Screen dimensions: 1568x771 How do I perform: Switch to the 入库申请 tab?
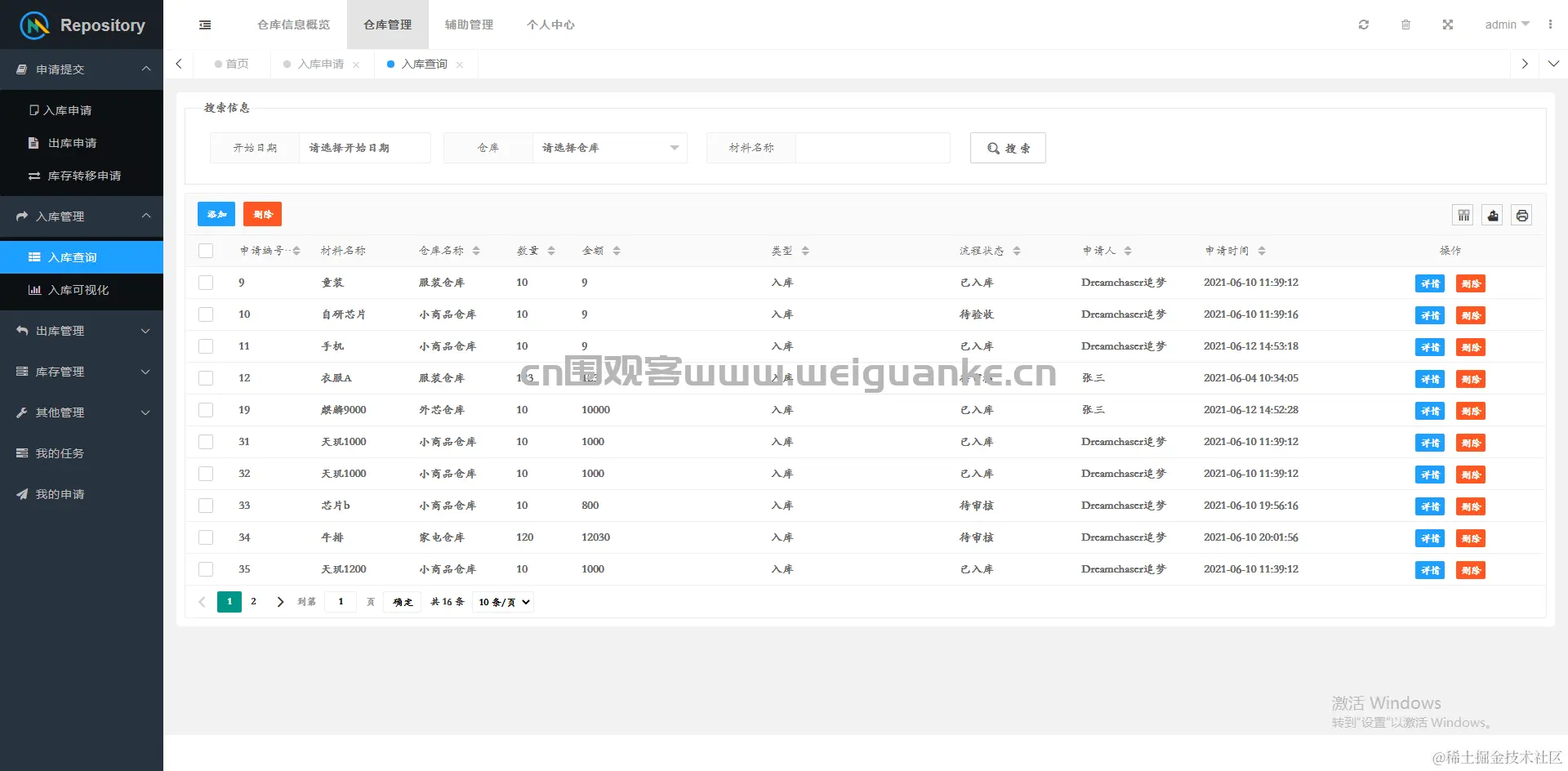[321, 64]
